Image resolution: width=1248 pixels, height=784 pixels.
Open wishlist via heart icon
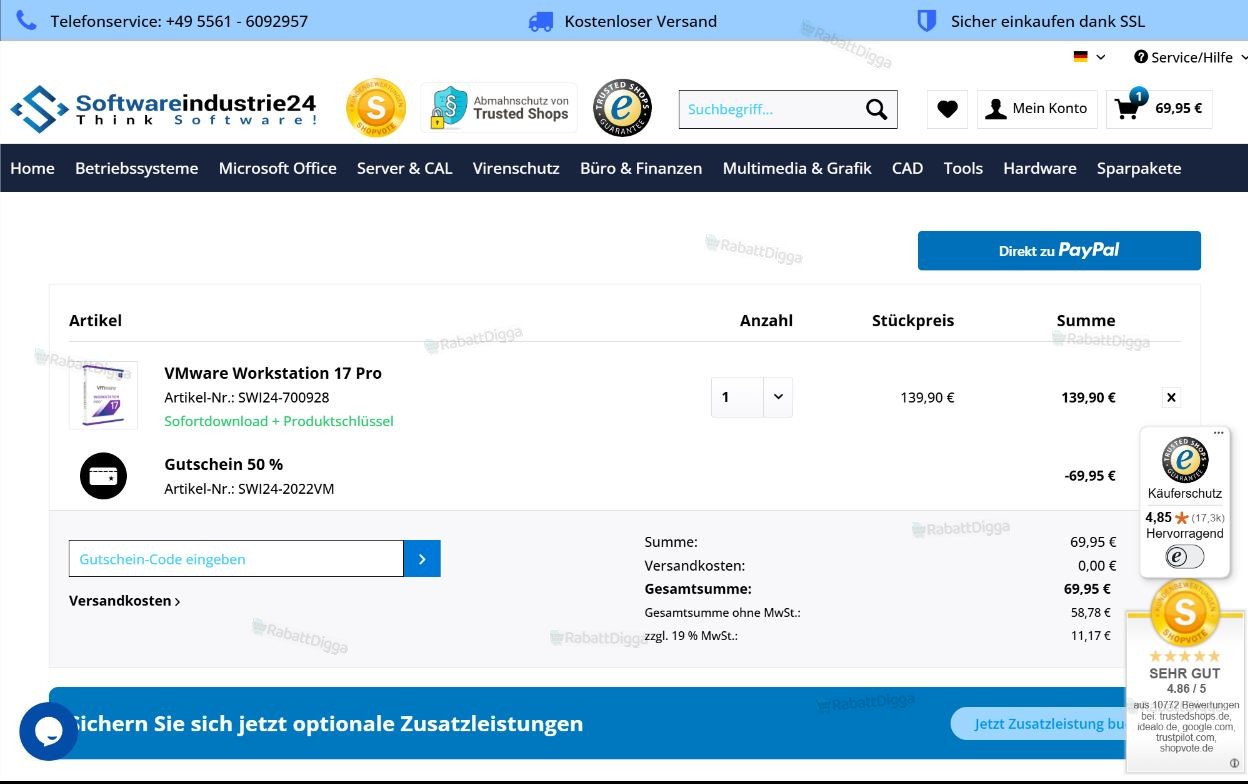coord(947,109)
